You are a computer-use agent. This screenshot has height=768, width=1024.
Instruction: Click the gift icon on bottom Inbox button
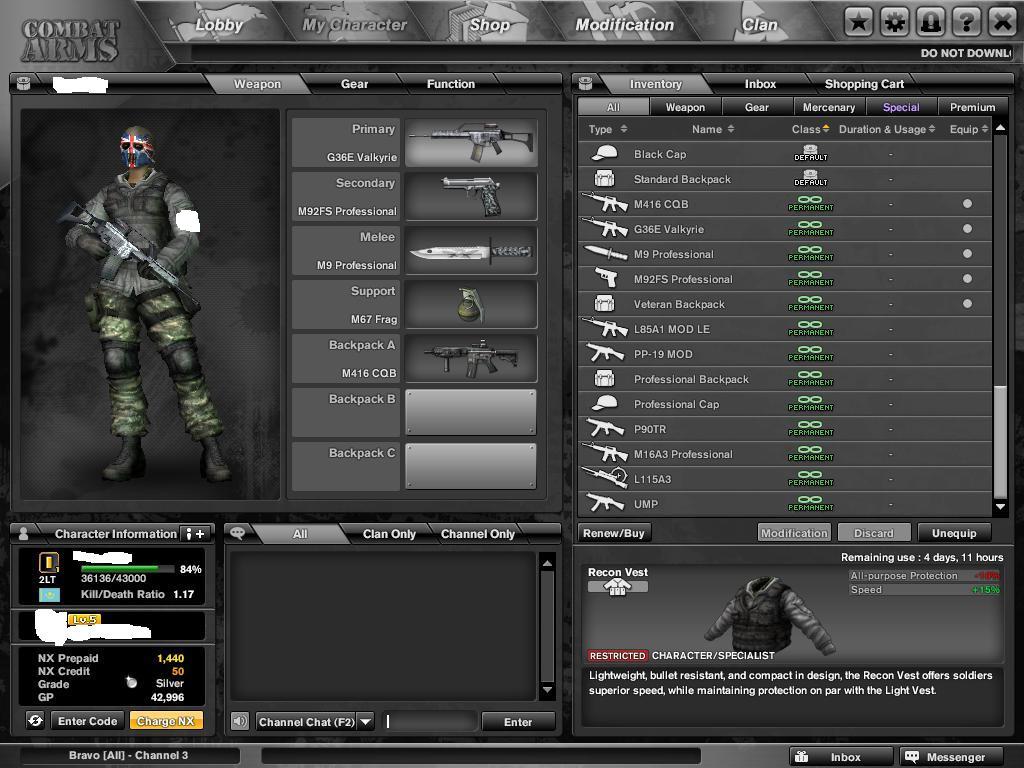[x=802, y=756]
